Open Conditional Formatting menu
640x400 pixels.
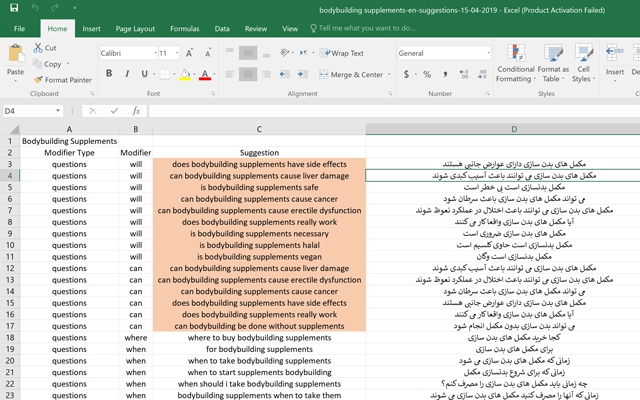(516, 63)
